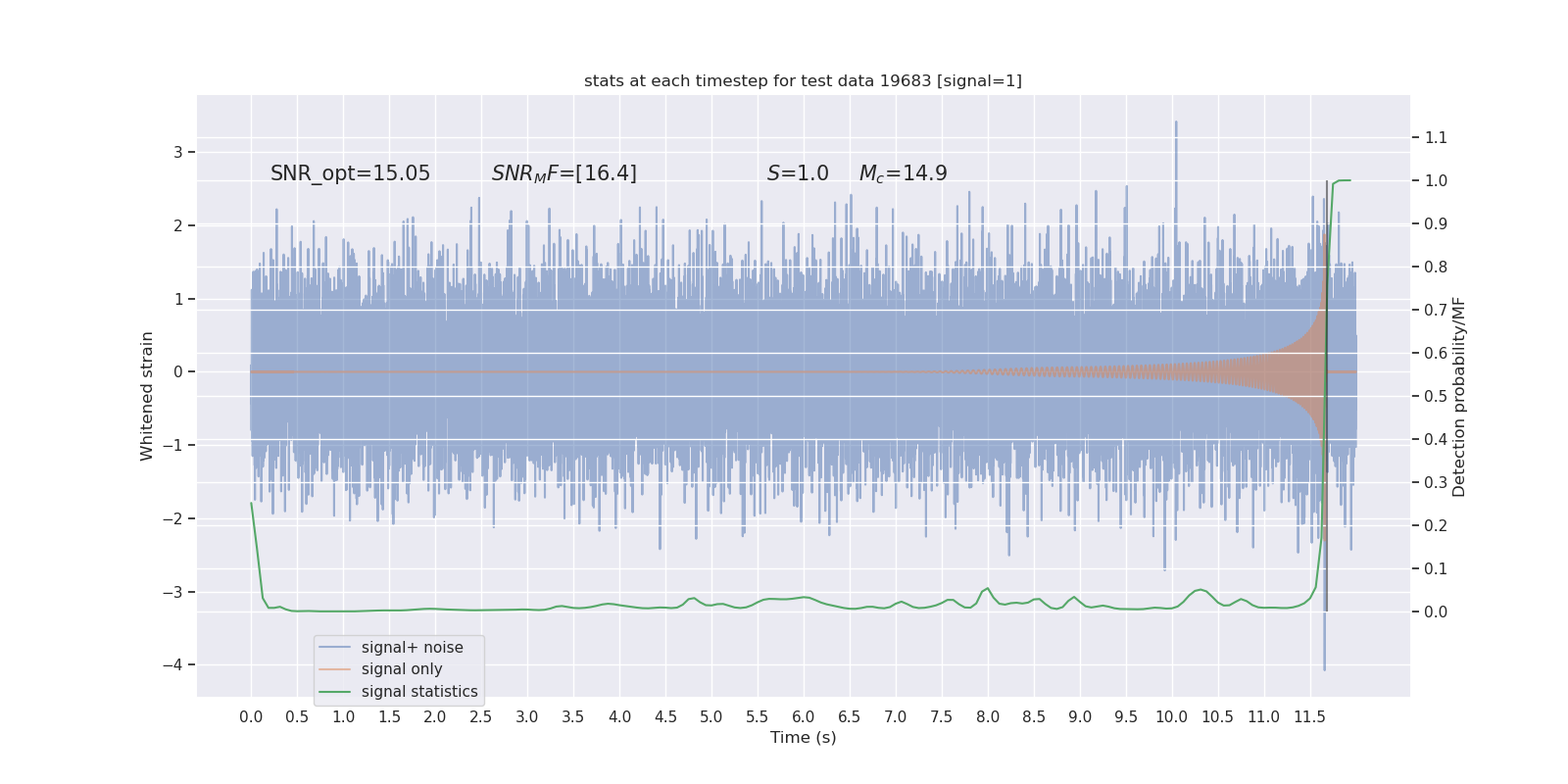This screenshot has width=1568, height=784.
Task: Click the SNR_MF=[16.4] annotation
Action: pyautogui.click(x=564, y=173)
